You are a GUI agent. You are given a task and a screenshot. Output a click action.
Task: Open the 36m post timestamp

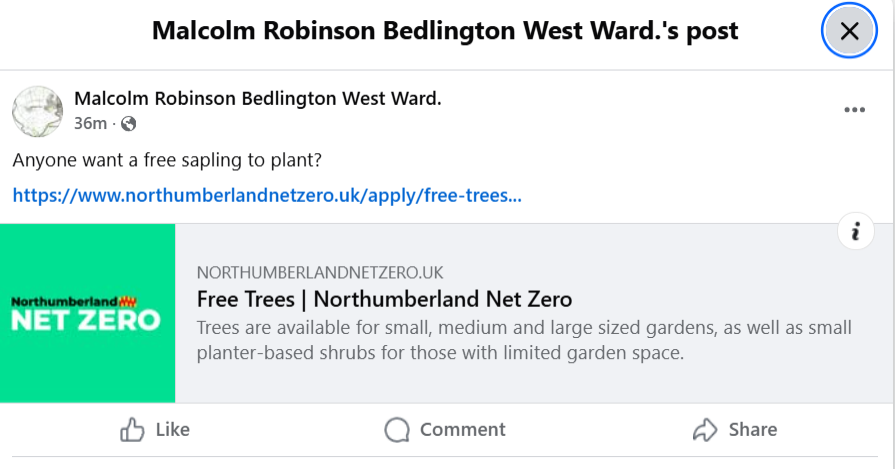90,124
